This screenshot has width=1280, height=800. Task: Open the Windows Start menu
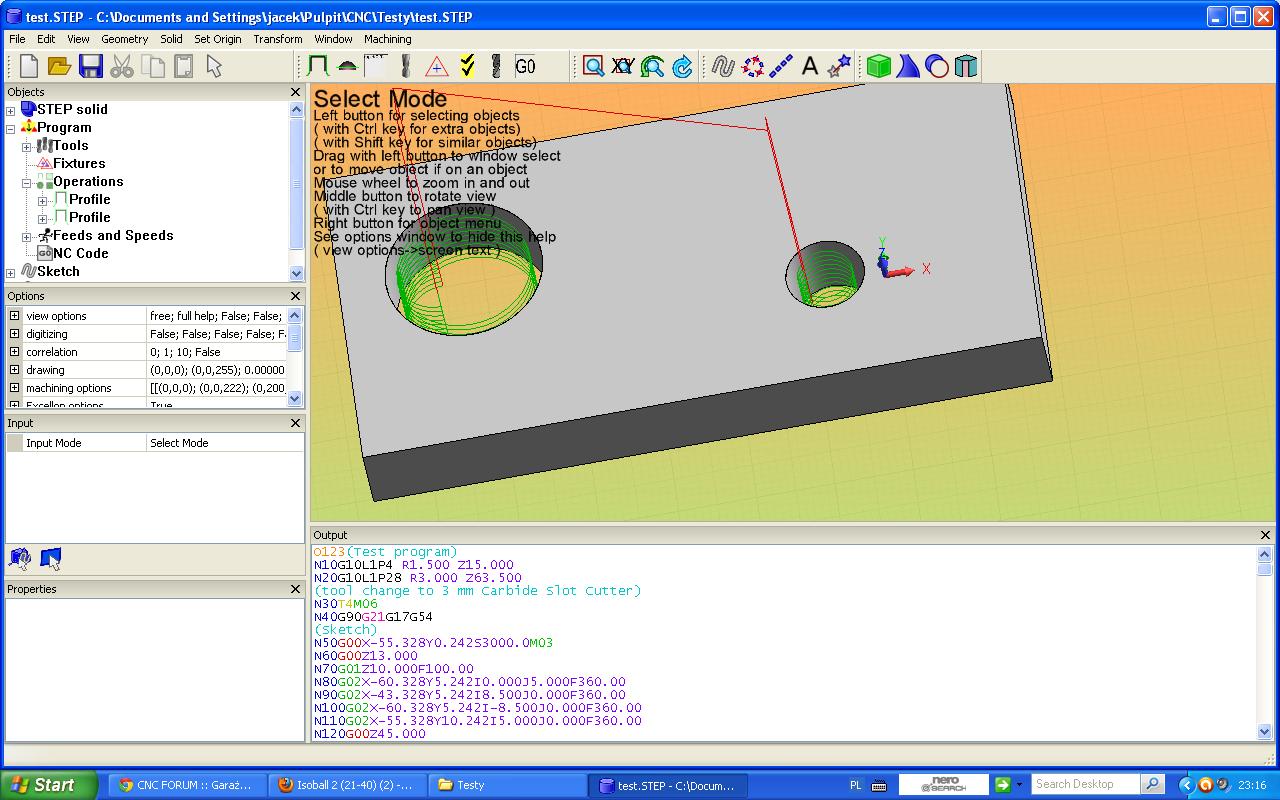pyautogui.click(x=49, y=785)
